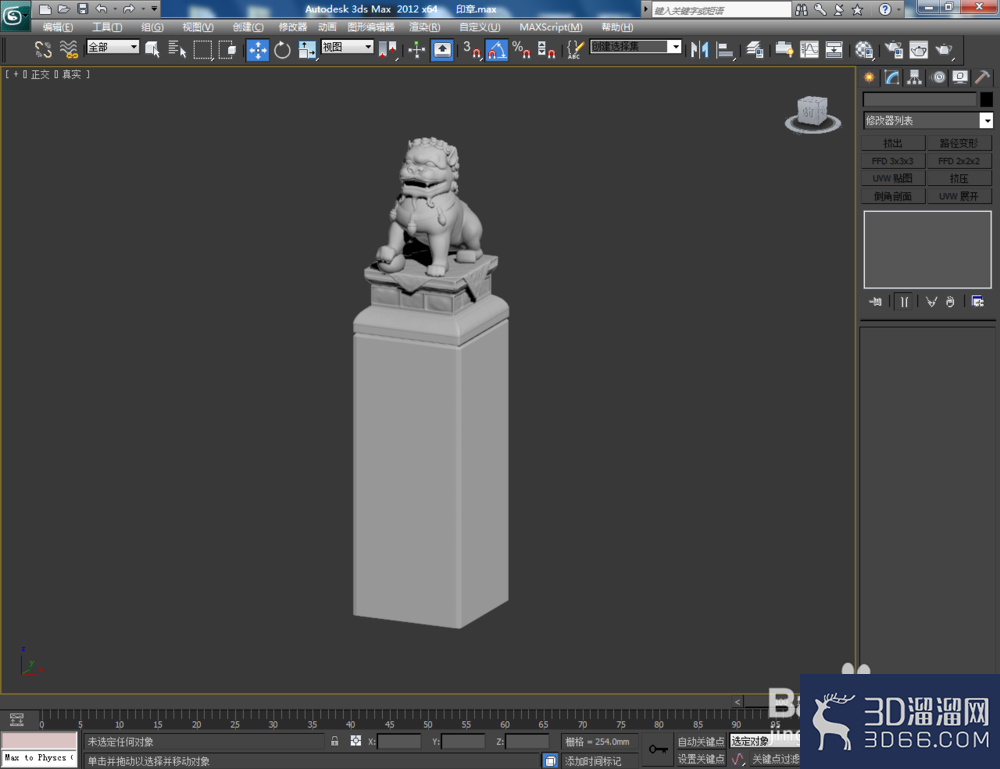Open the 创建(C) menu
Image resolution: width=1000 pixels, height=769 pixels.
pos(248,27)
